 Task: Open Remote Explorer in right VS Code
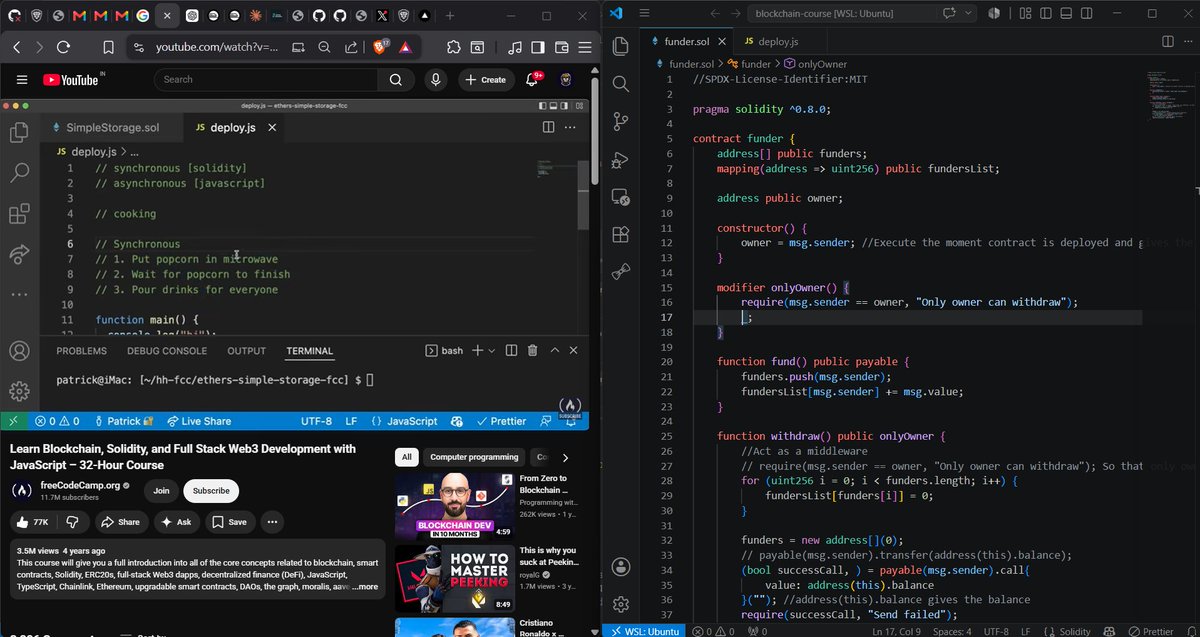[620, 197]
